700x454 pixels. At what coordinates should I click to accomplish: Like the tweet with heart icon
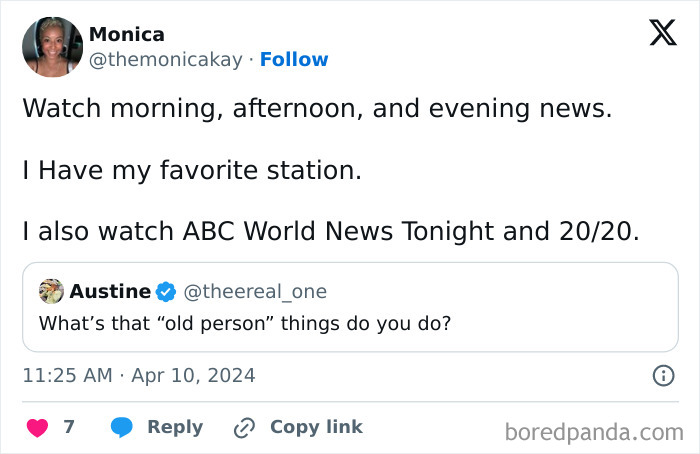[x=37, y=427]
